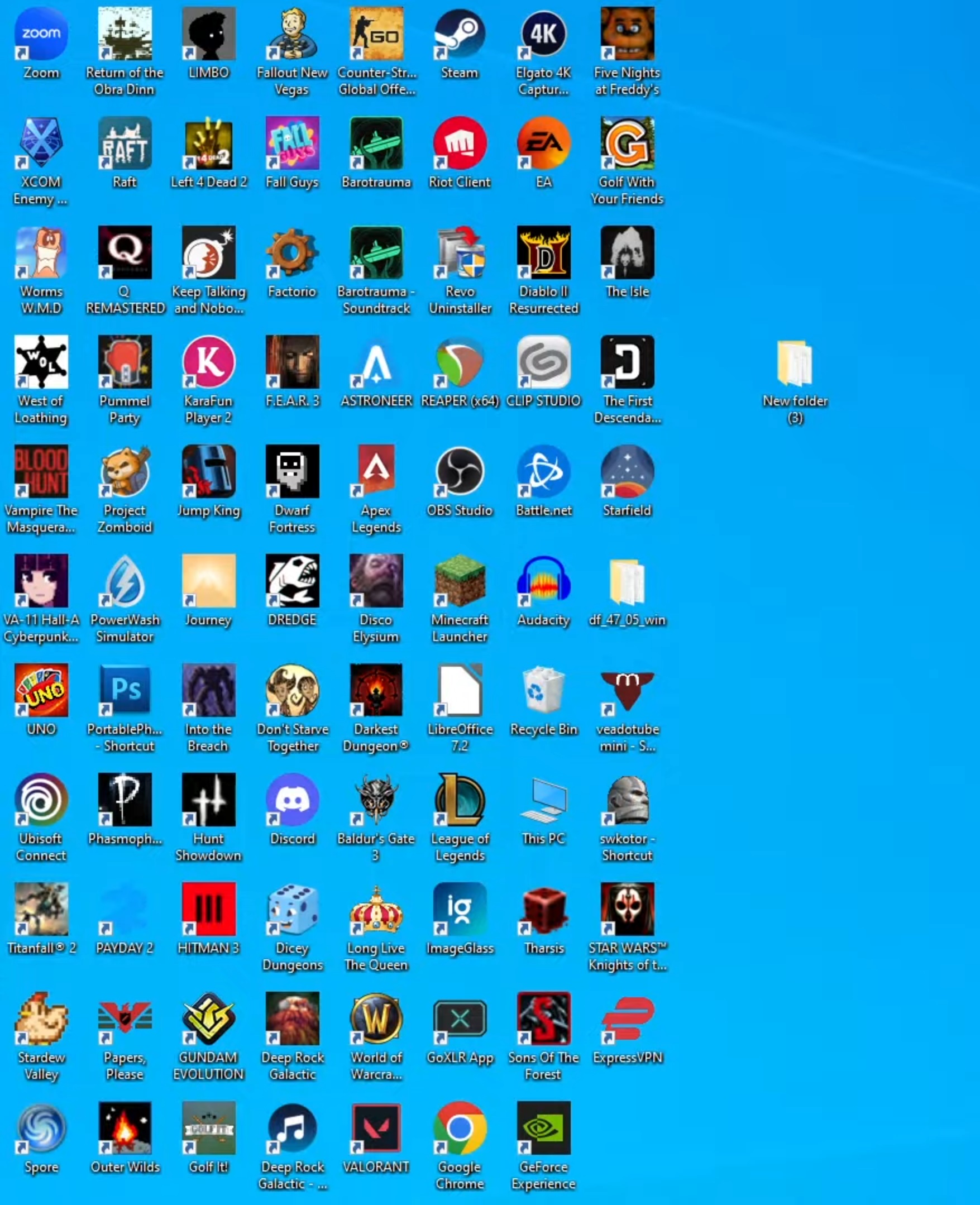Select Left 4 Dead 2 icon
Screen dimensions: 980x1205
pyautogui.click(x=208, y=144)
